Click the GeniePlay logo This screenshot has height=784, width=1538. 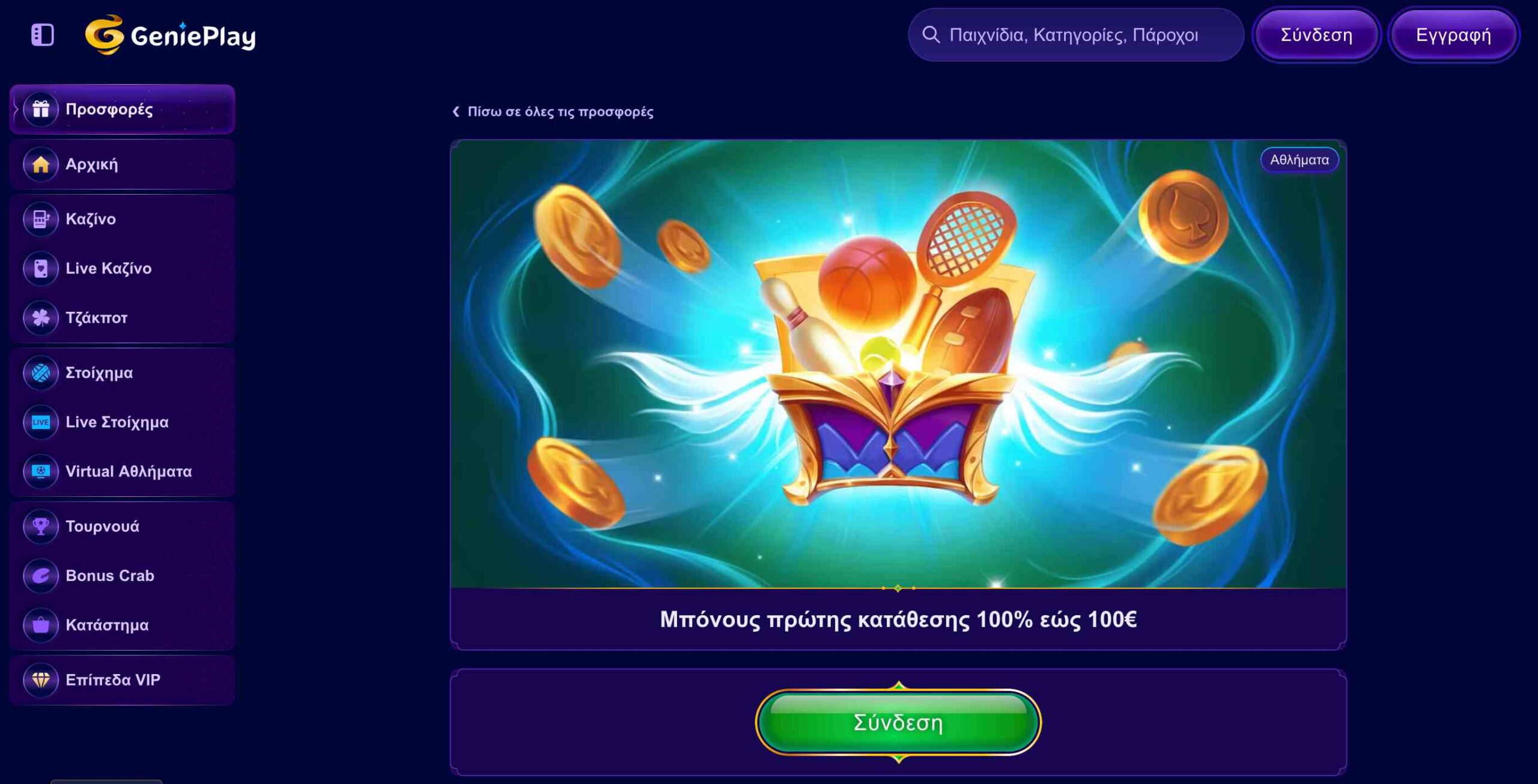171,35
